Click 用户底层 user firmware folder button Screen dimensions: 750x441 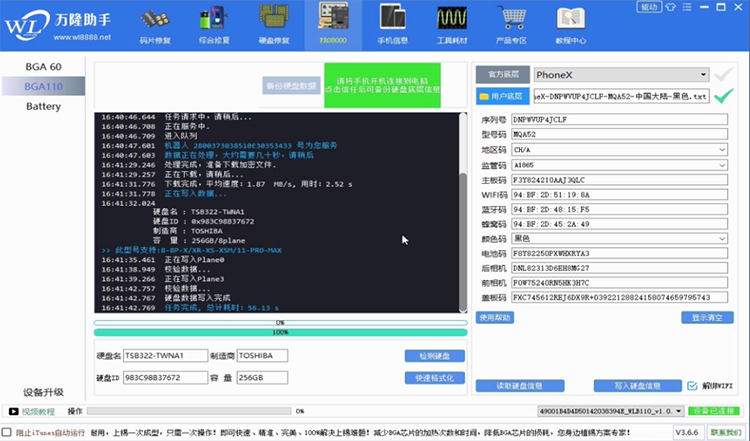pyautogui.click(x=503, y=96)
